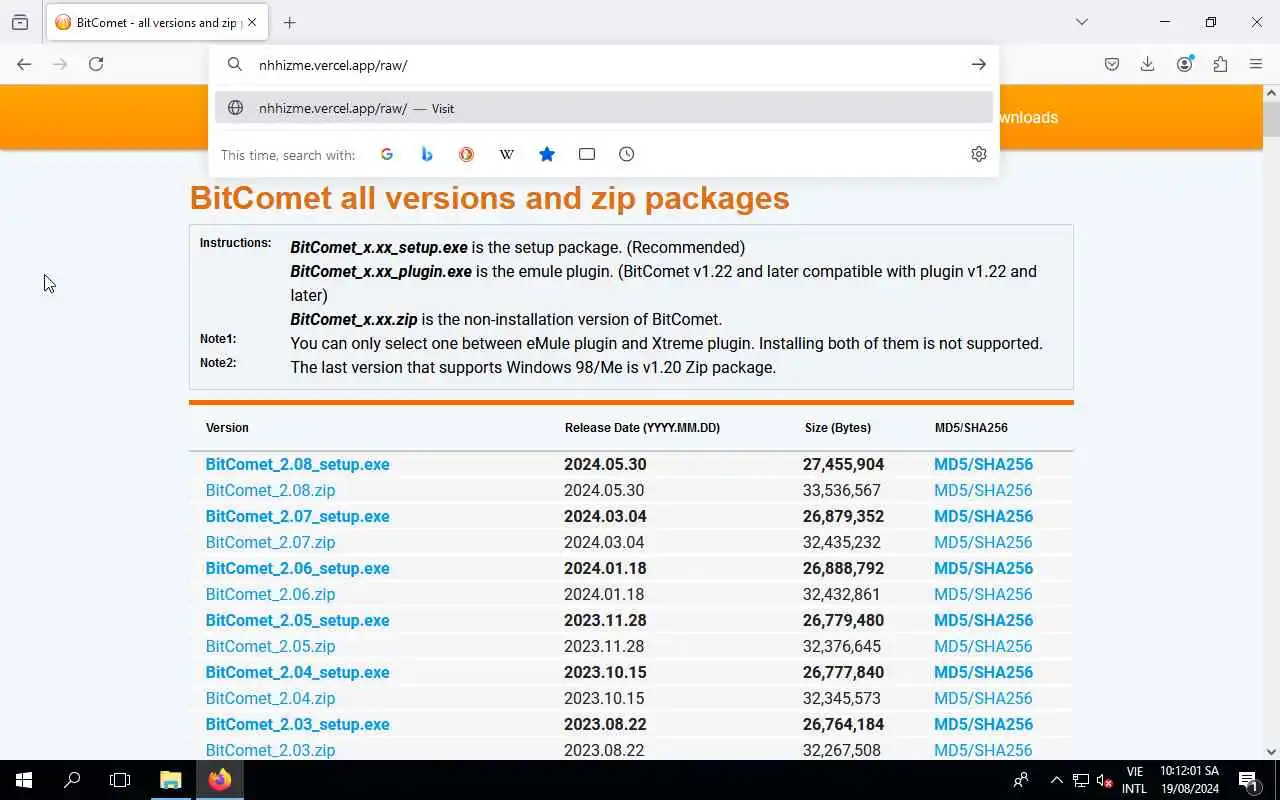Click the page title heading BitComet all versions
Image resolution: width=1280 pixels, height=800 pixels.
pyautogui.click(x=489, y=198)
